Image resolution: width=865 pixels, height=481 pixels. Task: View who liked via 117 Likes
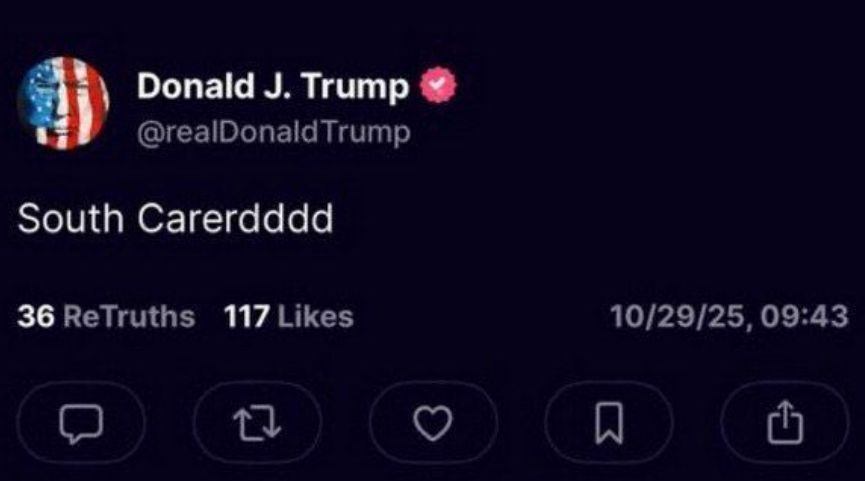point(289,317)
